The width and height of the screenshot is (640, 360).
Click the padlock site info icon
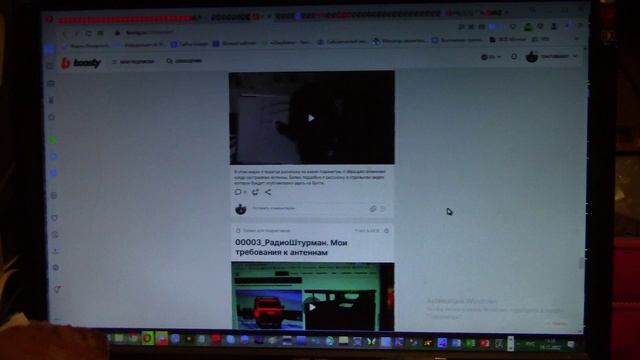pyautogui.click(x=118, y=33)
